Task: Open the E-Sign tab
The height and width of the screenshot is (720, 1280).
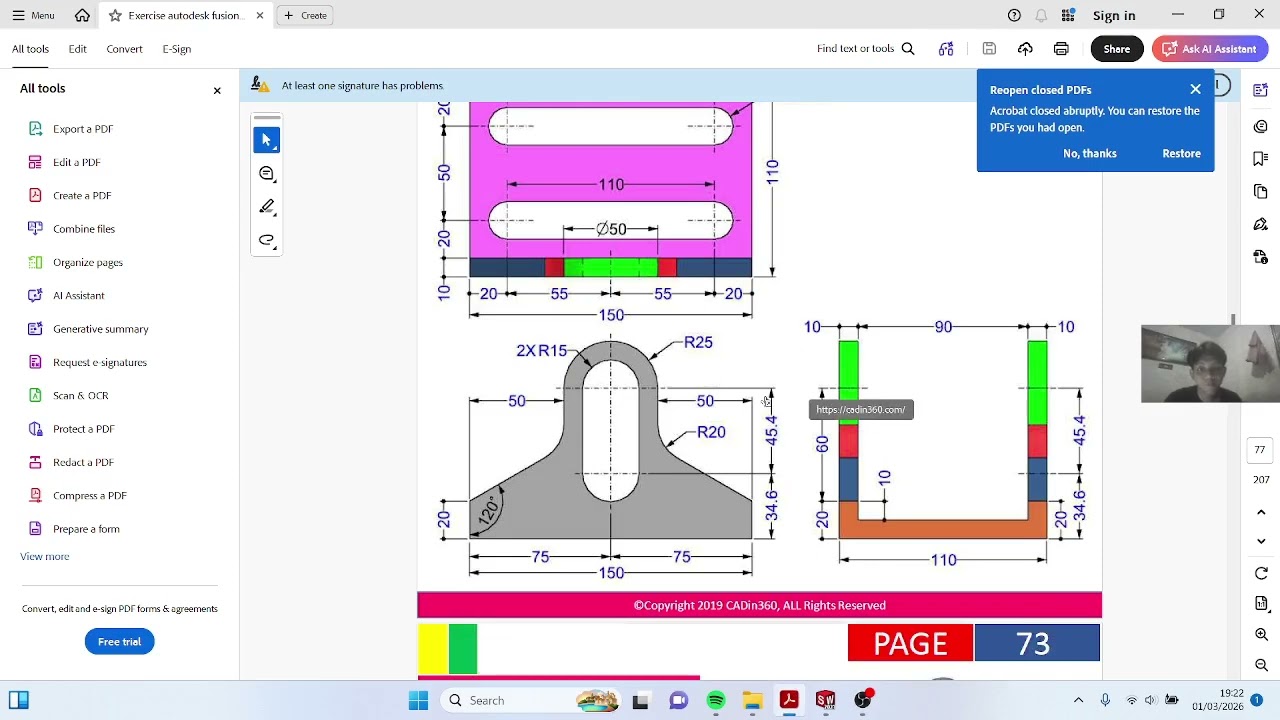Action: [177, 48]
